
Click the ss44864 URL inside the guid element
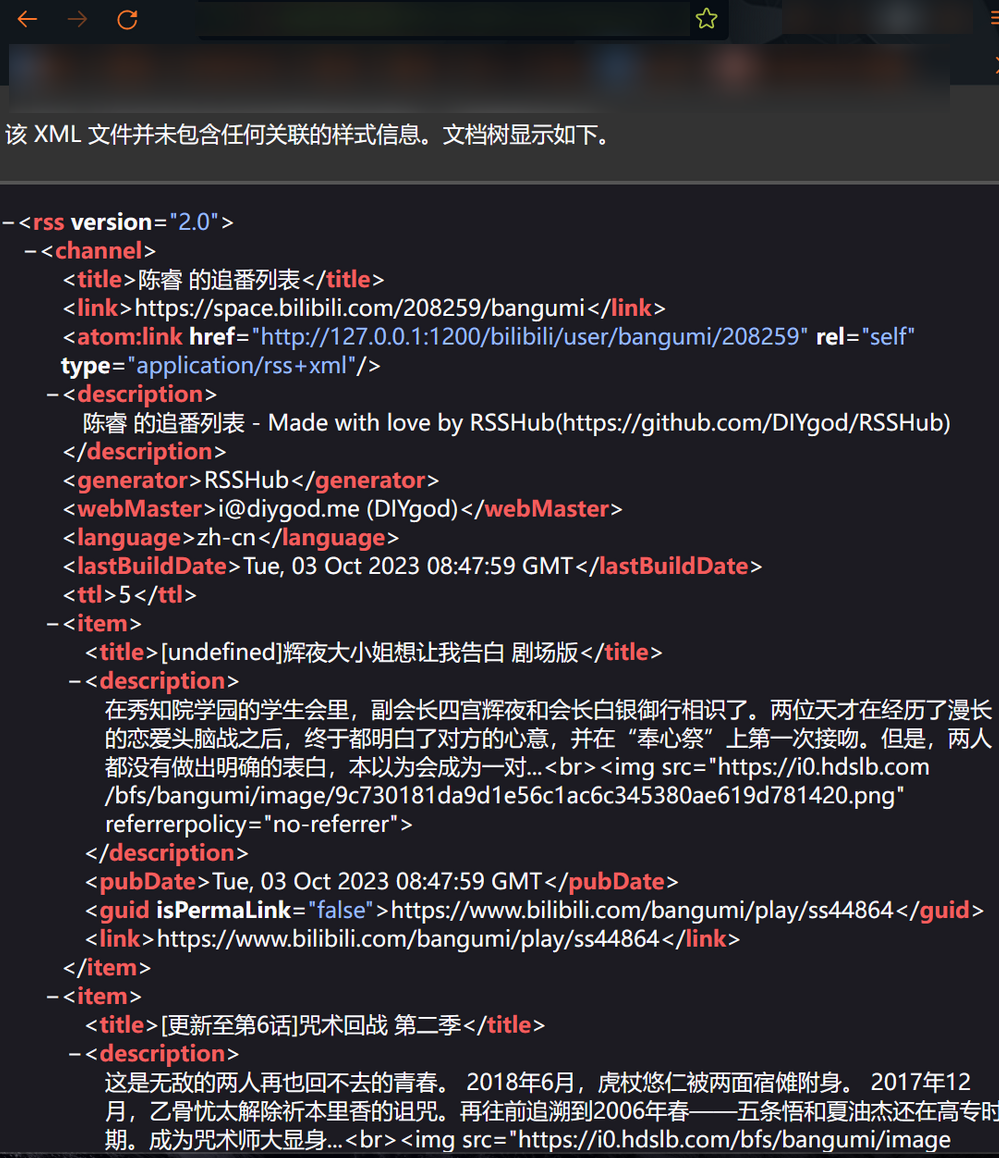pos(641,910)
